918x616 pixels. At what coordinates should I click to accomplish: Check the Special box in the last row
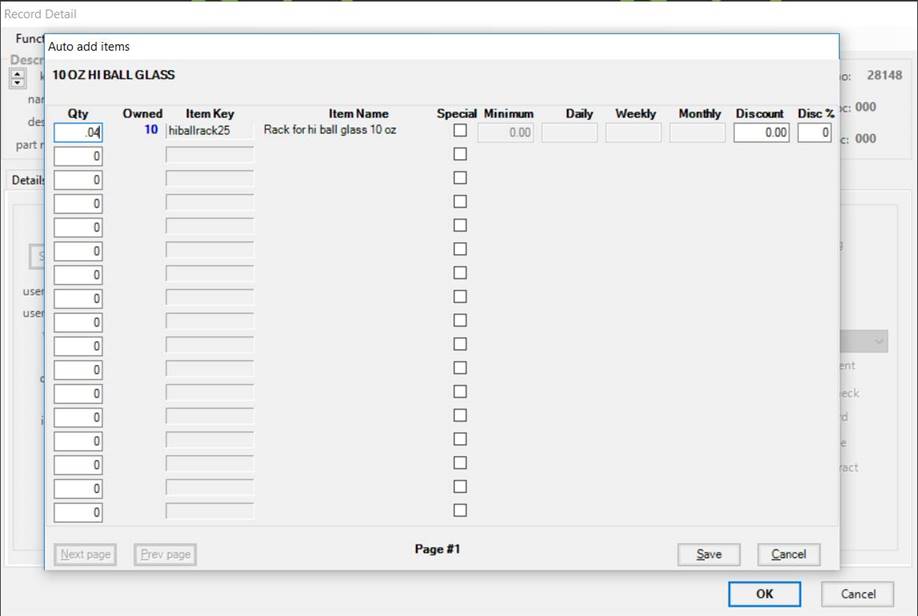[x=460, y=511]
